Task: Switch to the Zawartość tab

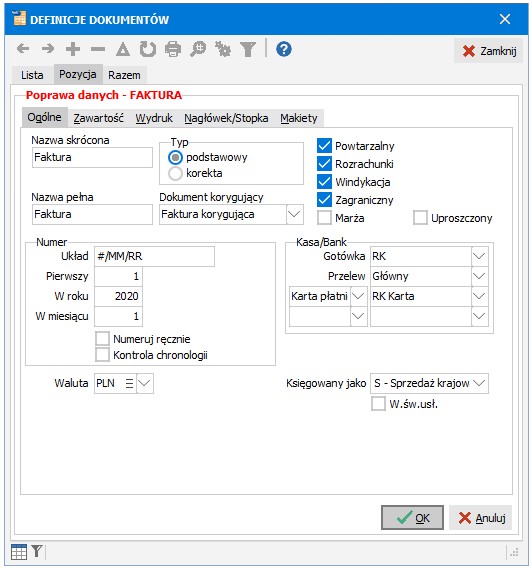Action: (99, 118)
